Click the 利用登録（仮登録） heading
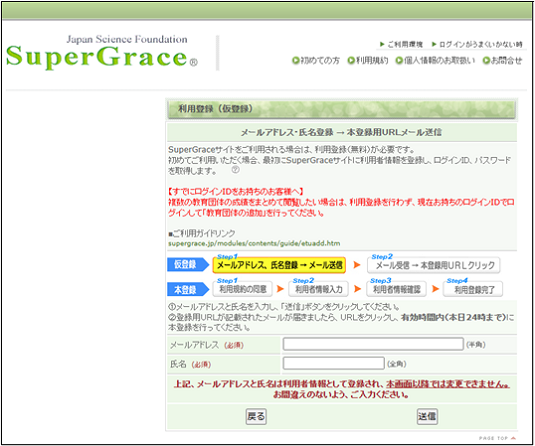This screenshot has height=446, width=535. tap(215, 109)
